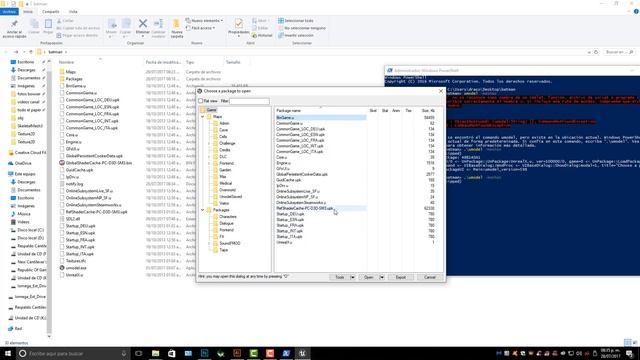Open the notification center icon in taskbar

[x=630, y=353]
